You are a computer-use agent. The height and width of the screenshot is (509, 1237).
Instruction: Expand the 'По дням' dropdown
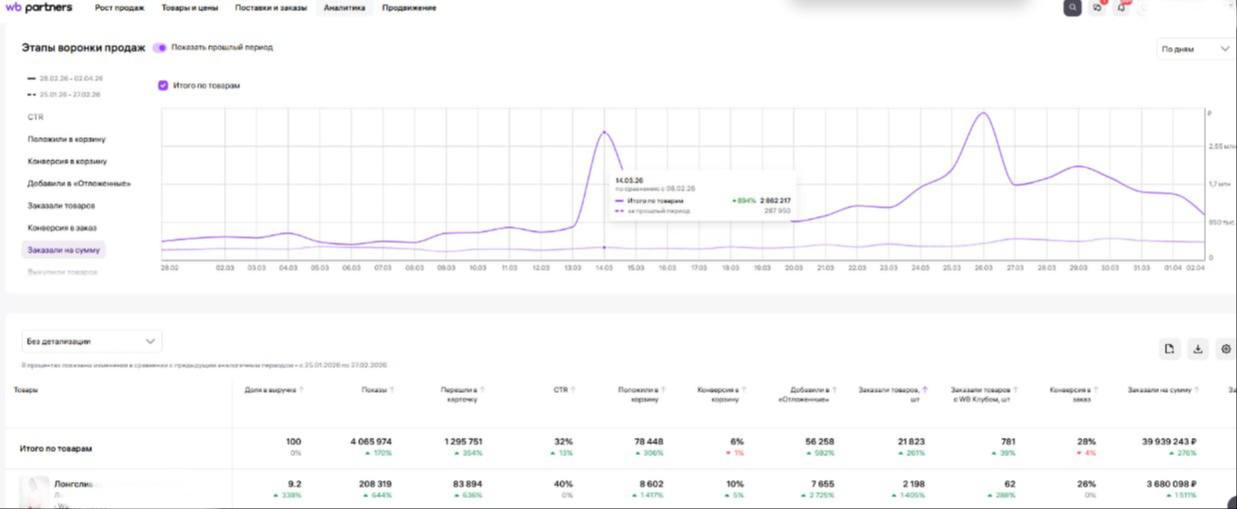(x=1195, y=48)
